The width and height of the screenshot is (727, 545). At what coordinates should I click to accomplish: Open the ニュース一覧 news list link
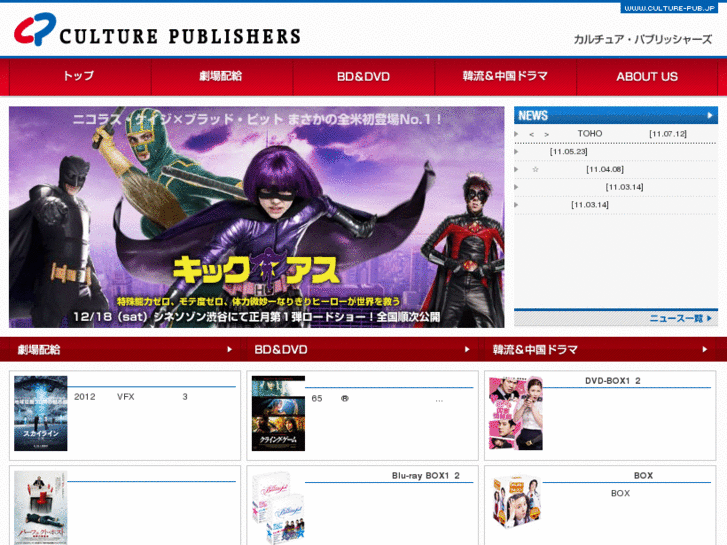pos(680,318)
